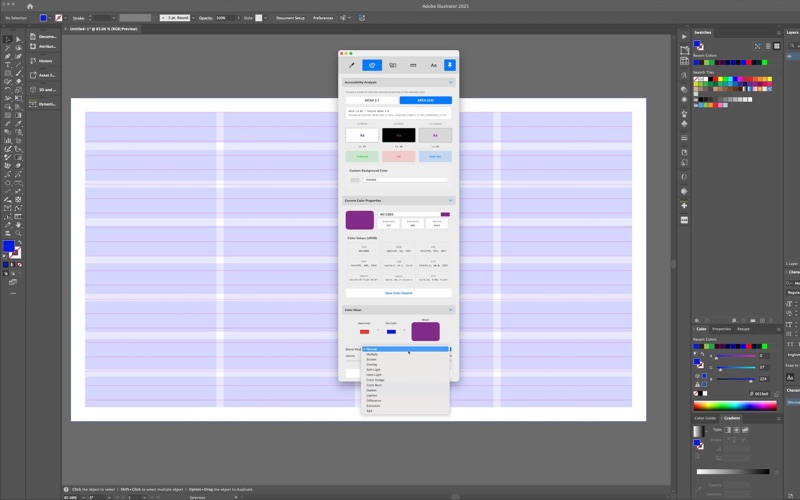Open the Aa typography tab in plugin window
800x500 pixels.
pos(433,65)
